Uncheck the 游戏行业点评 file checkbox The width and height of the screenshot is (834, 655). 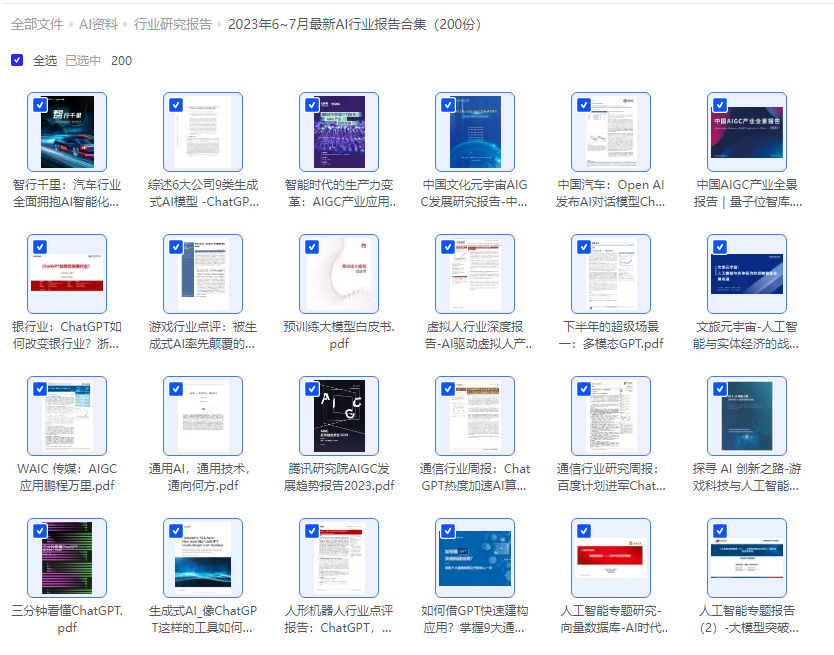(x=176, y=247)
